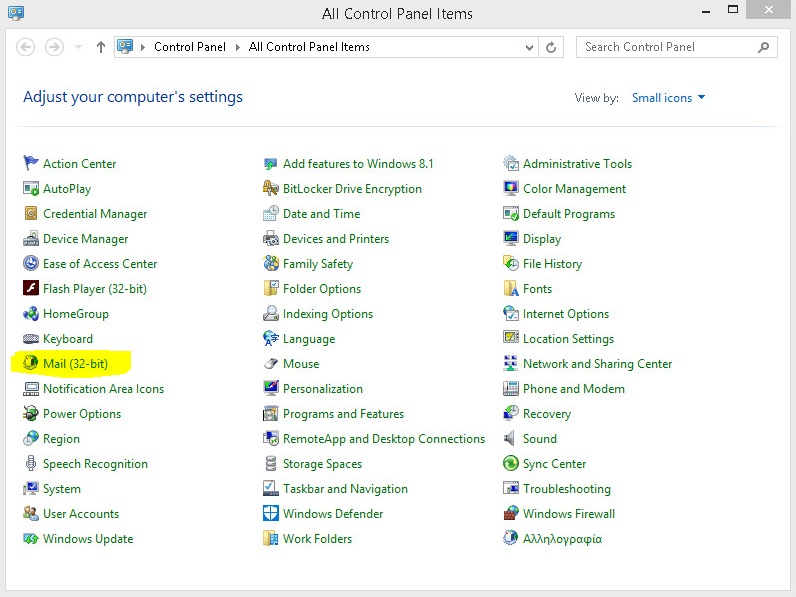
Task: Open the BitLocker Drive Encryption icon
Action: pos(271,188)
